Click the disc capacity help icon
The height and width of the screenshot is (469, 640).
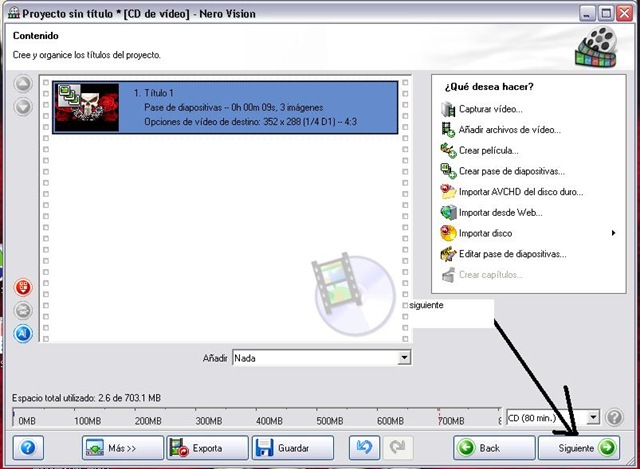pos(614,418)
